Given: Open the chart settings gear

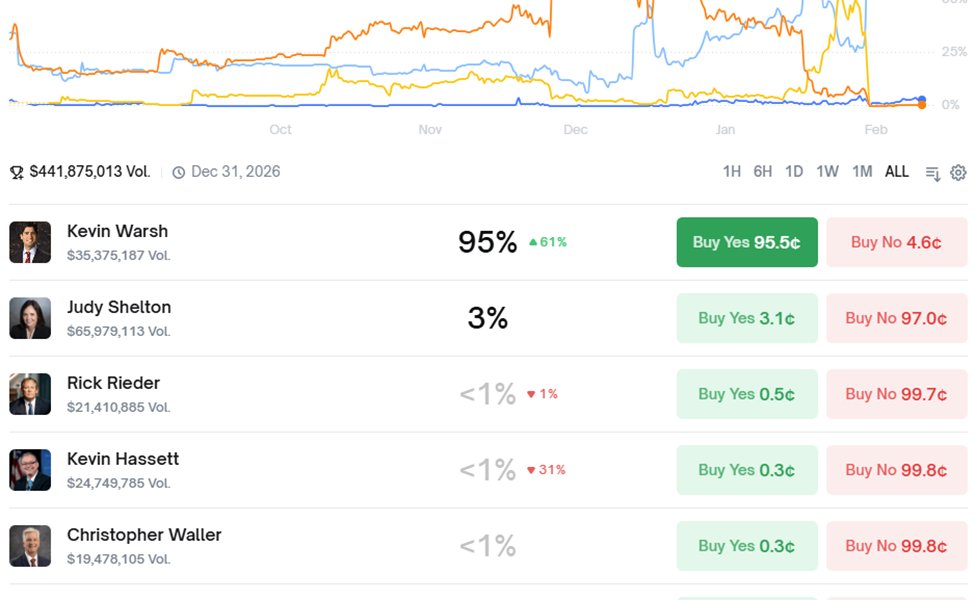Looking at the screenshot, I should pyautogui.click(x=957, y=171).
